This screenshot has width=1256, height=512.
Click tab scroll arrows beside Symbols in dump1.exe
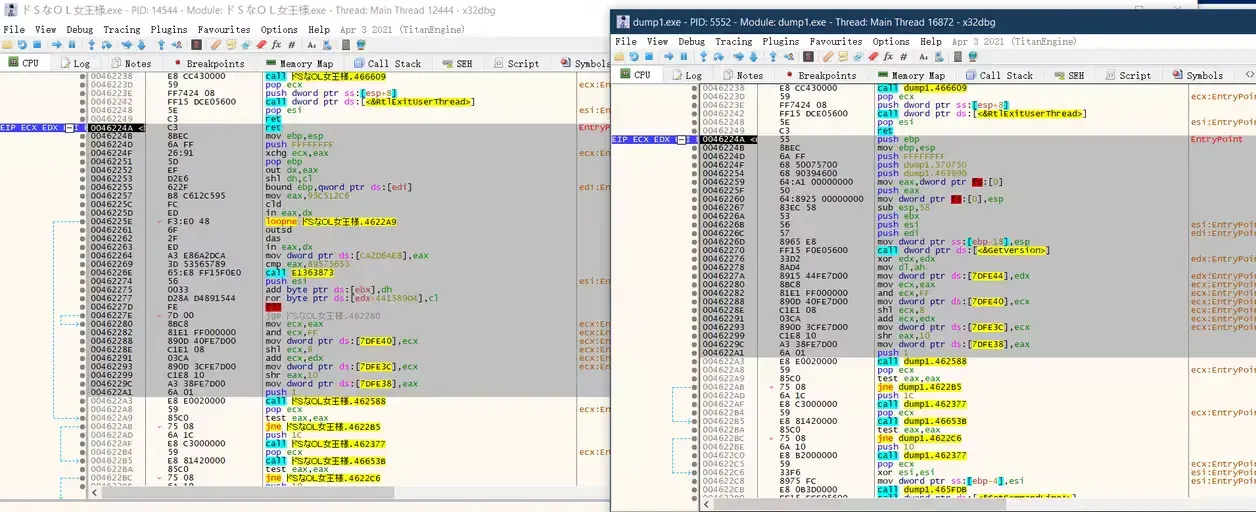click(x=1248, y=75)
